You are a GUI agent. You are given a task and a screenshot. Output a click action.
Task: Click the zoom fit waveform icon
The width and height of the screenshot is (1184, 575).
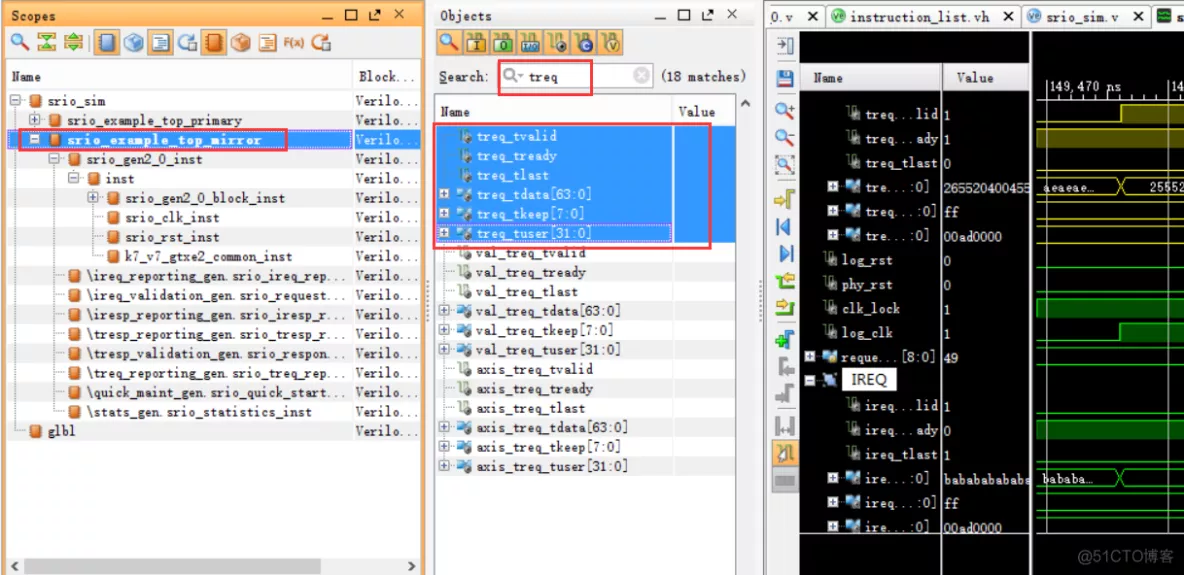[785, 164]
